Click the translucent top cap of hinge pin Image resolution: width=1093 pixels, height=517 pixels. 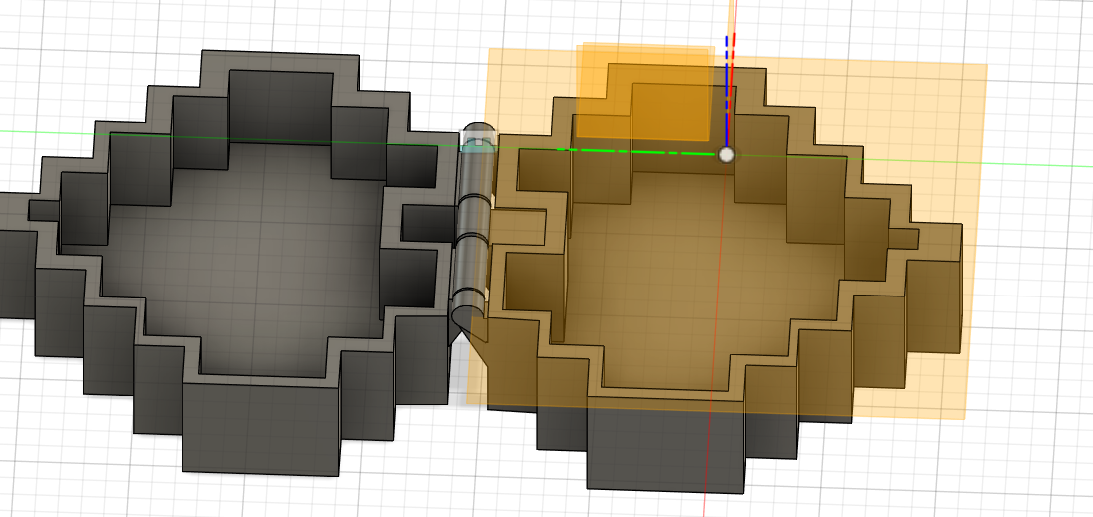(479, 134)
